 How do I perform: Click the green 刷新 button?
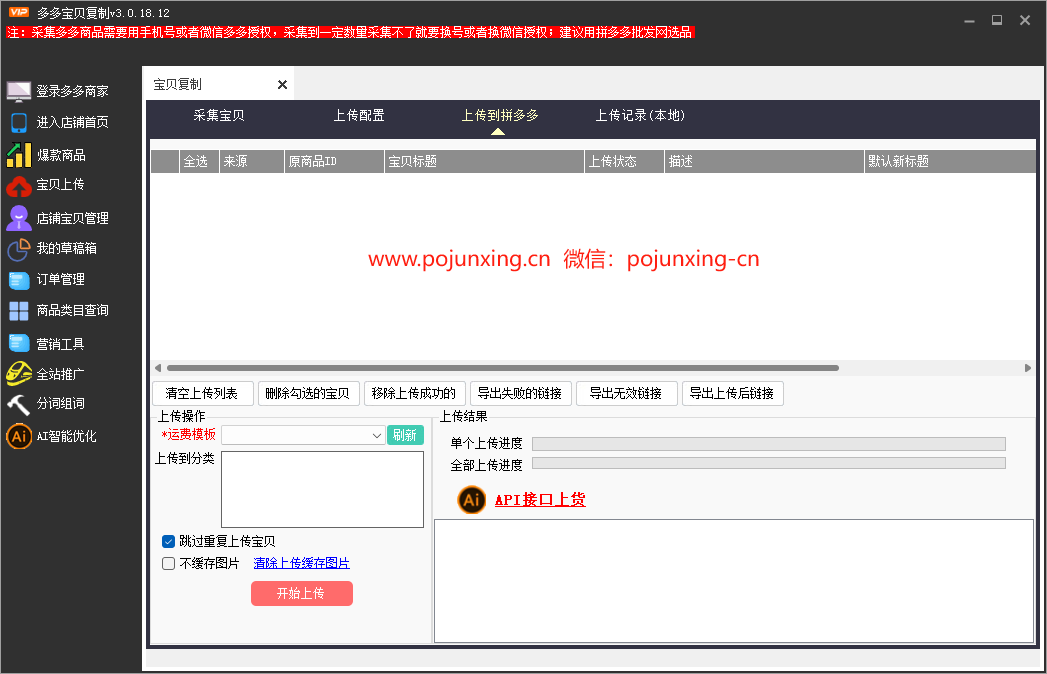(x=405, y=436)
